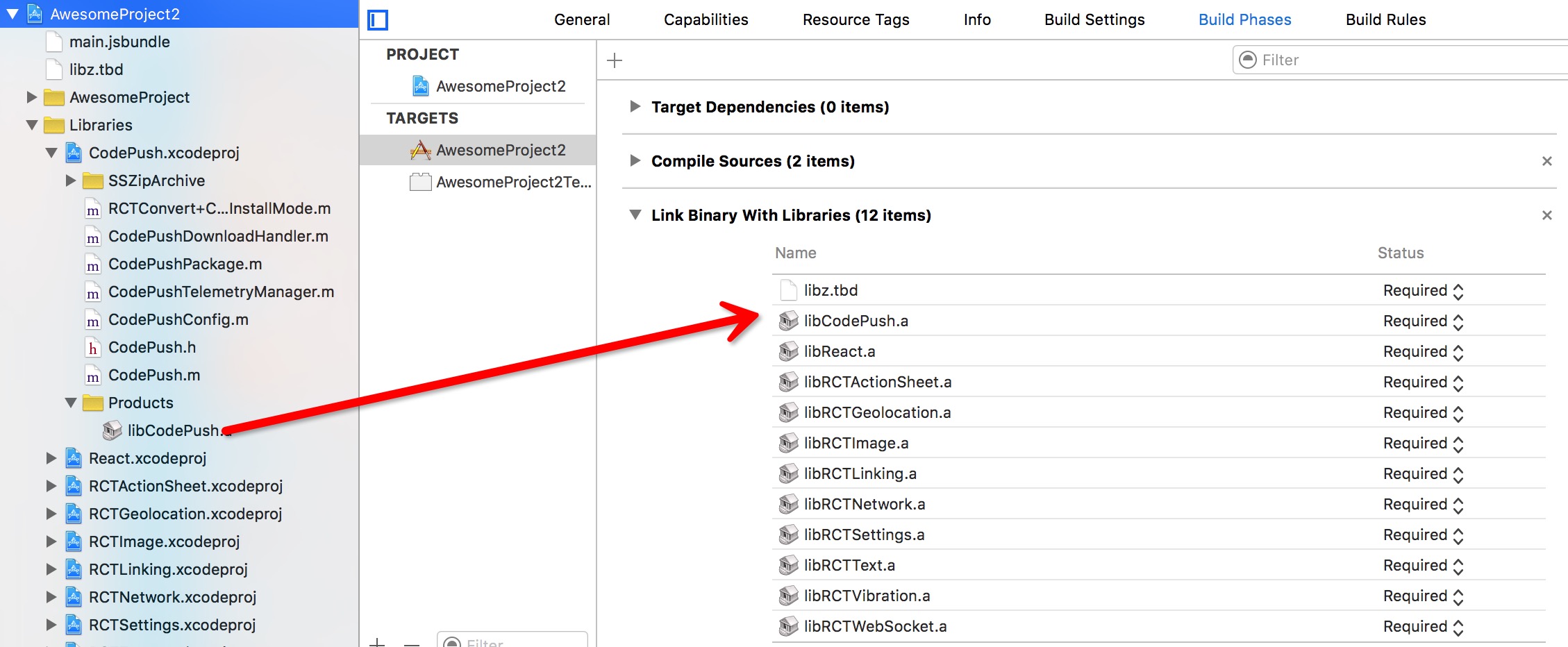
Task: Collapse the Libraries group in navigator
Action: 32,125
